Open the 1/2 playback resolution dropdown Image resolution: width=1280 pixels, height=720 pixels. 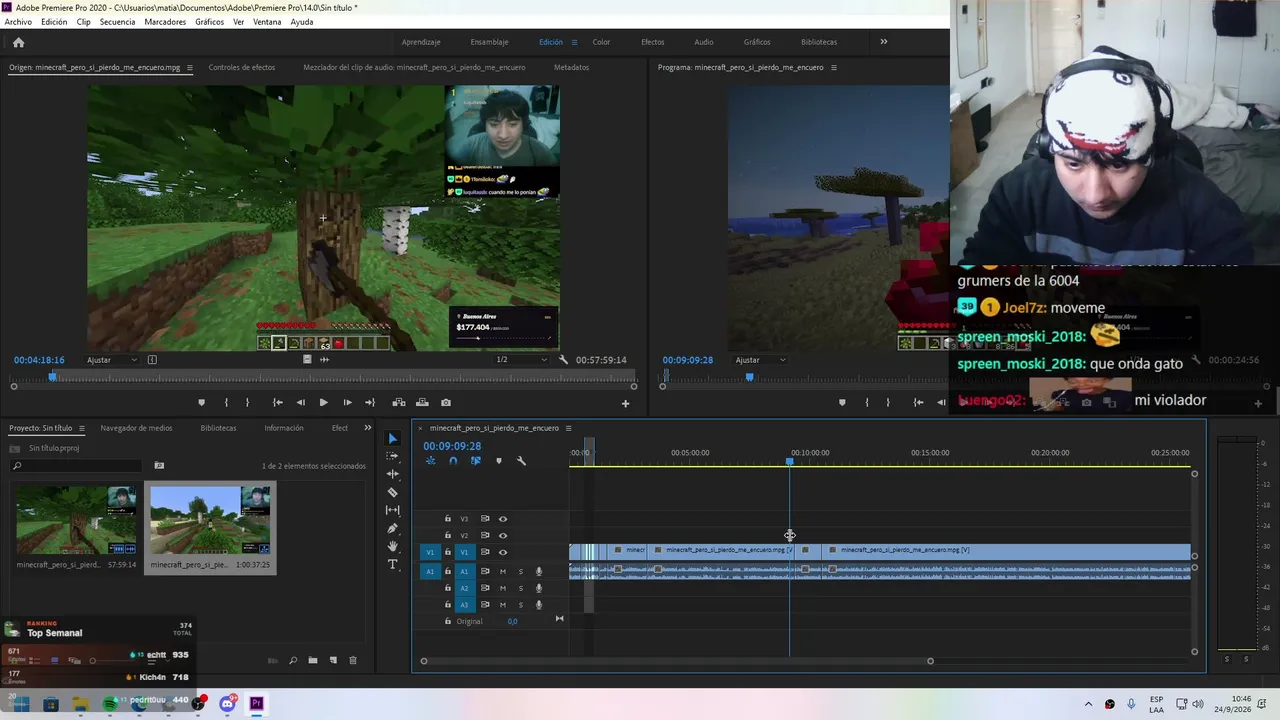pyautogui.click(x=522, y=360)
